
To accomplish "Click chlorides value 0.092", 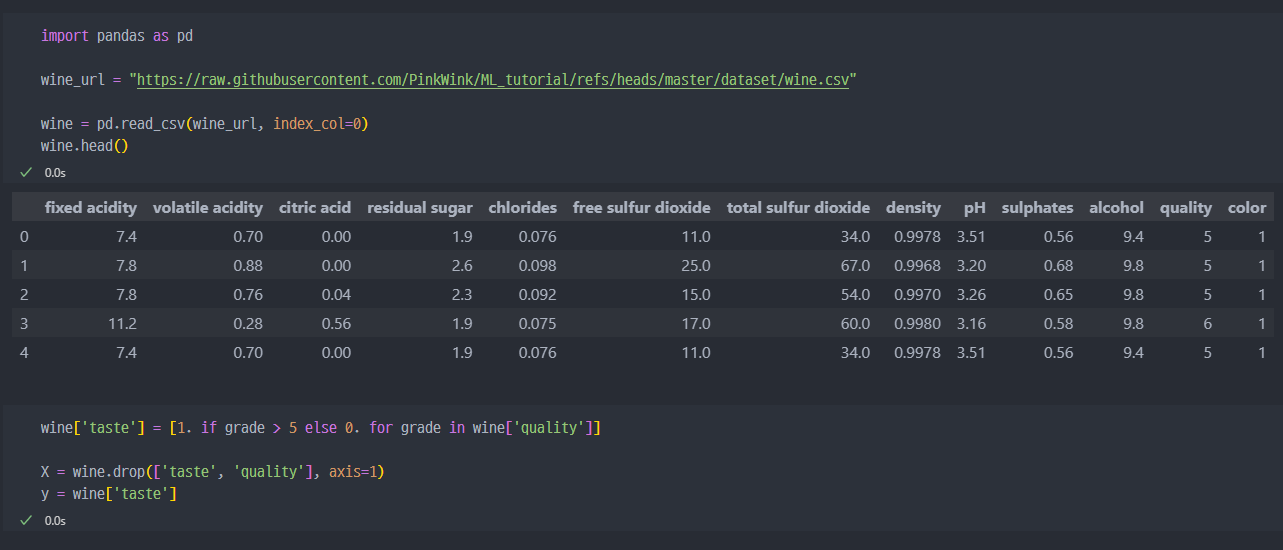I will [x=538, y=295].
